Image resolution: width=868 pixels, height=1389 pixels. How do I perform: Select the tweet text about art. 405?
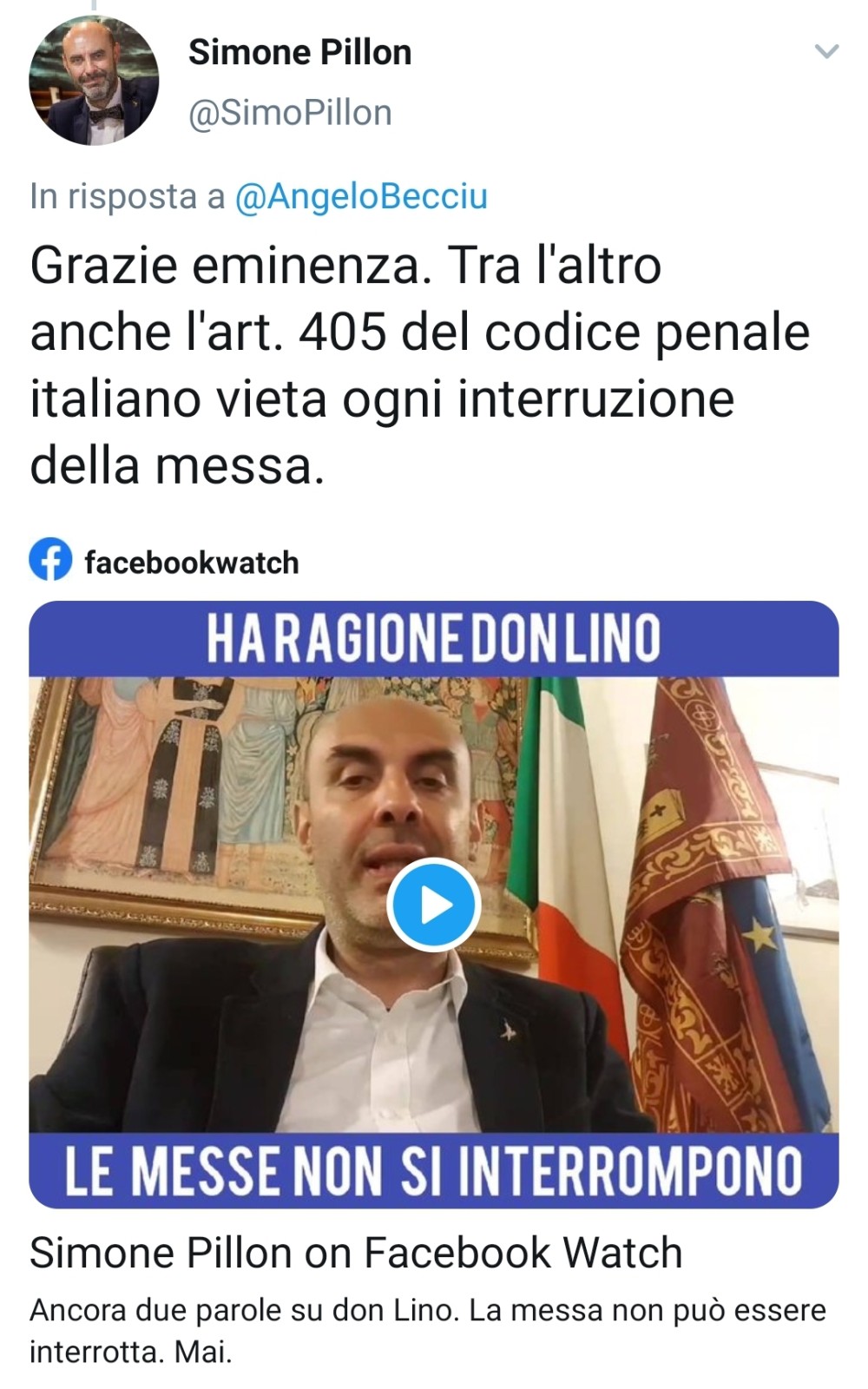(420, 365)
